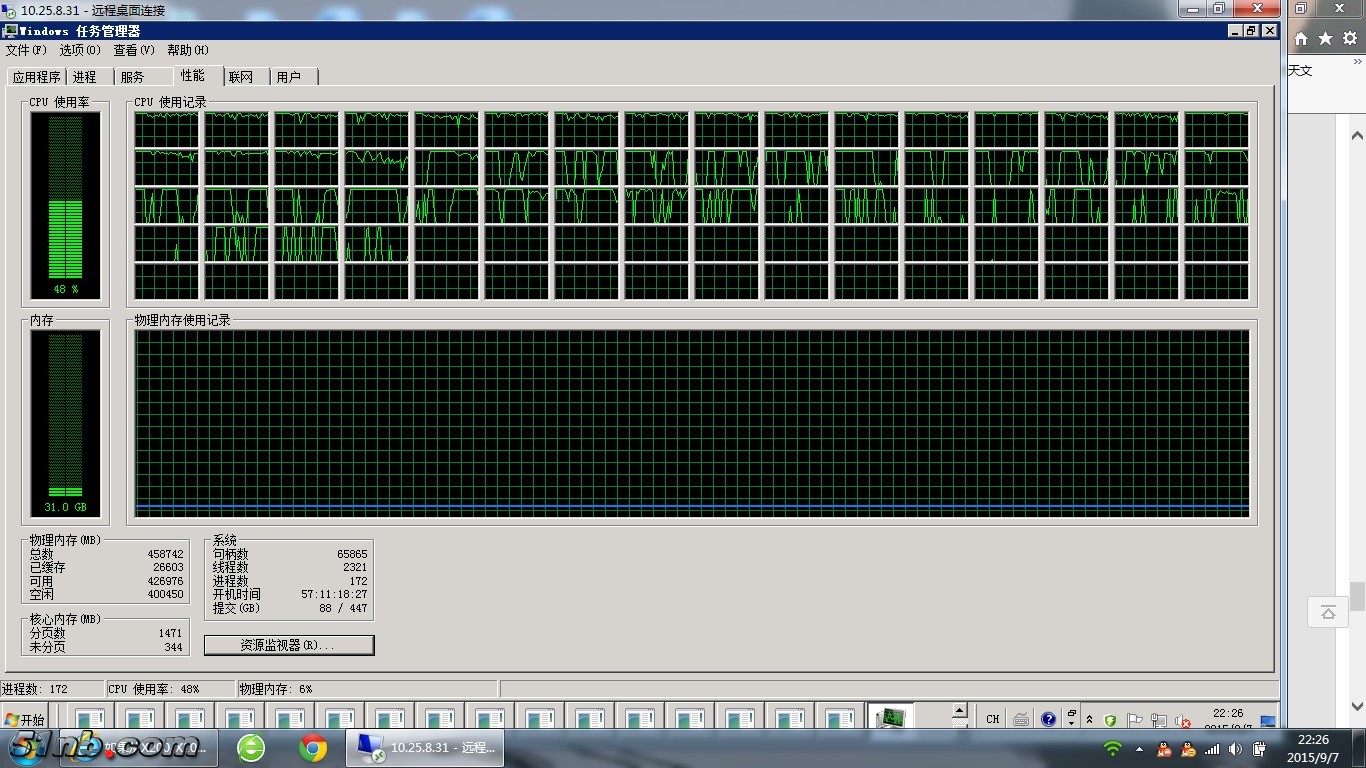Click the 资源监视器(R)... button
This screenshot has height=768, width=1366.
(x=289, y=646)
